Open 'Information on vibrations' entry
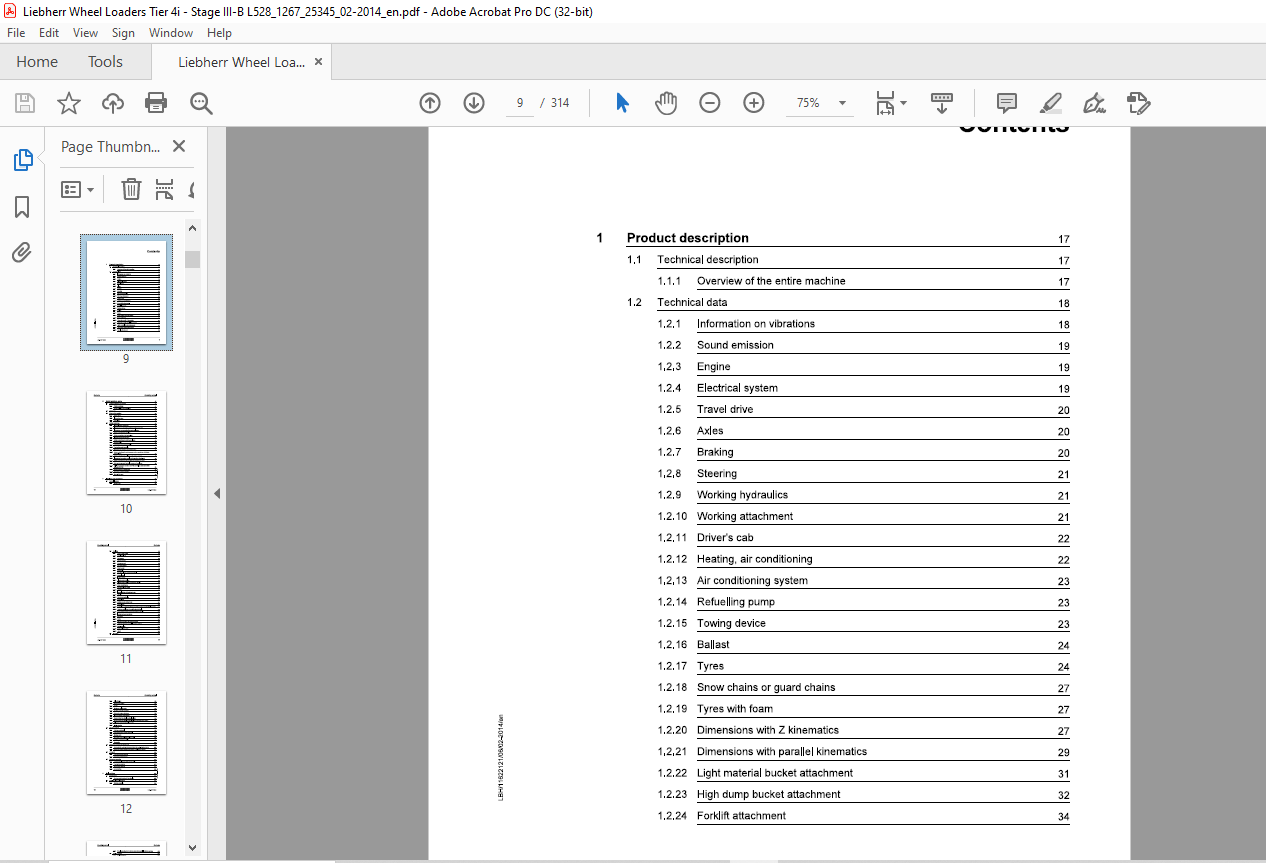This screenshot has width=1266, height=863. 756,324
